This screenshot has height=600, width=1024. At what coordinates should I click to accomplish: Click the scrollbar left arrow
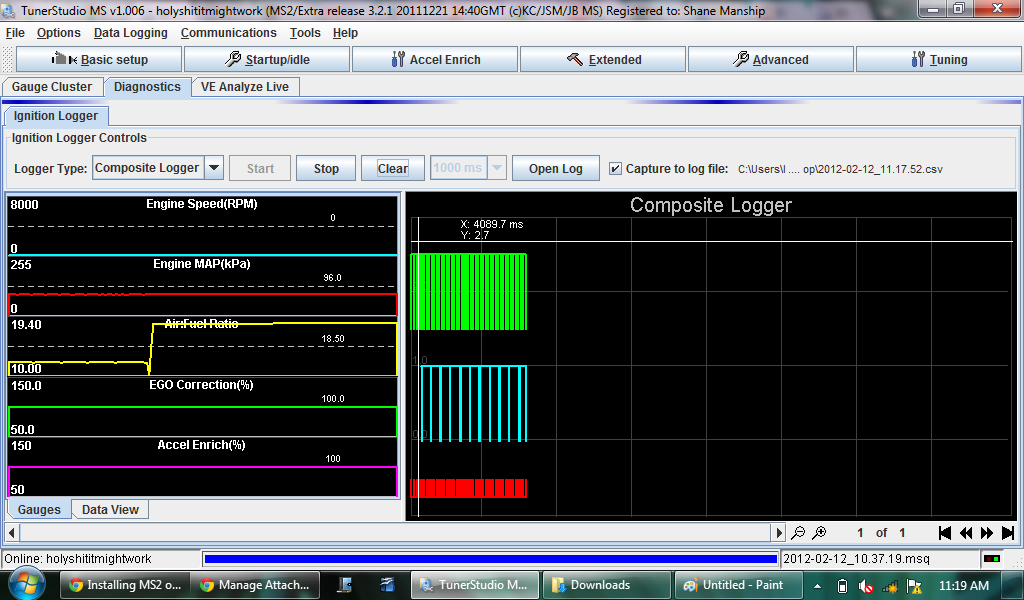[12, 532]
